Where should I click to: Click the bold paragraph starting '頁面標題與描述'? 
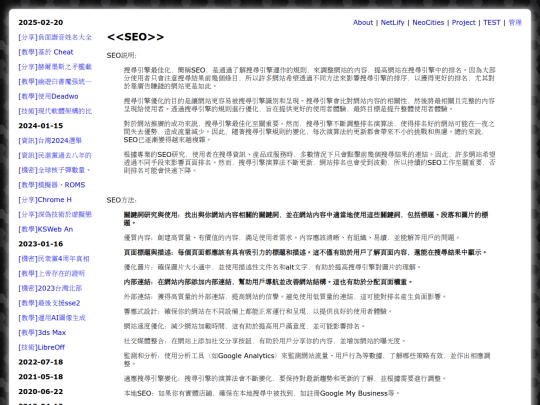point(305,252)
